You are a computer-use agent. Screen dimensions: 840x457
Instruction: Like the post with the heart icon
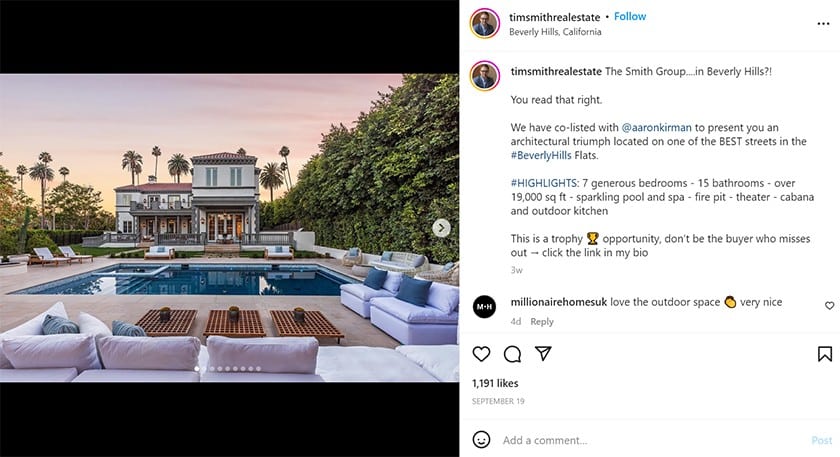point(481,354)
